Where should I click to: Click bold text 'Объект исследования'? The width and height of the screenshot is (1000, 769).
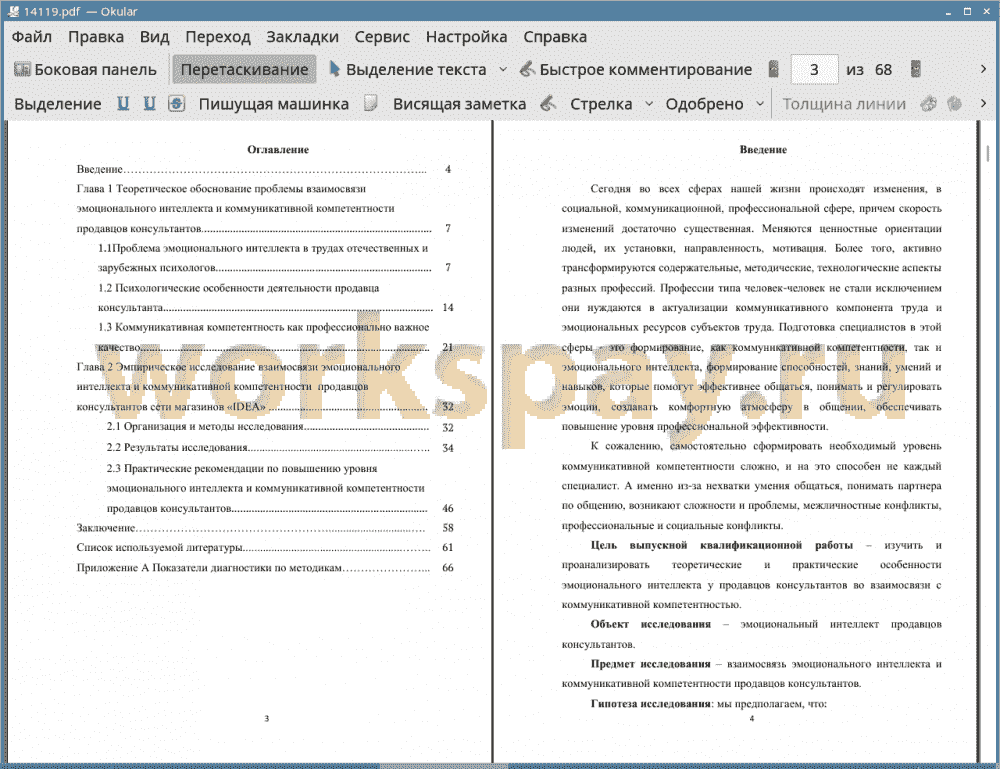[x=651, y=624]
